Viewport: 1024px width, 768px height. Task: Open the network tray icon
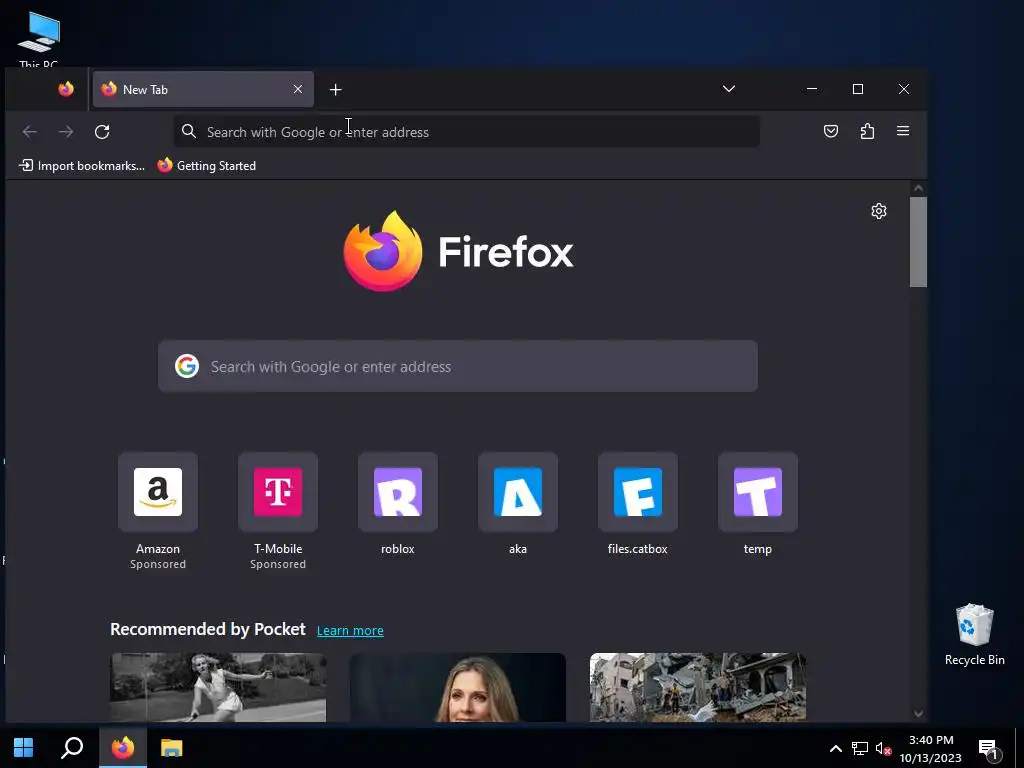[x=859, y=748]
